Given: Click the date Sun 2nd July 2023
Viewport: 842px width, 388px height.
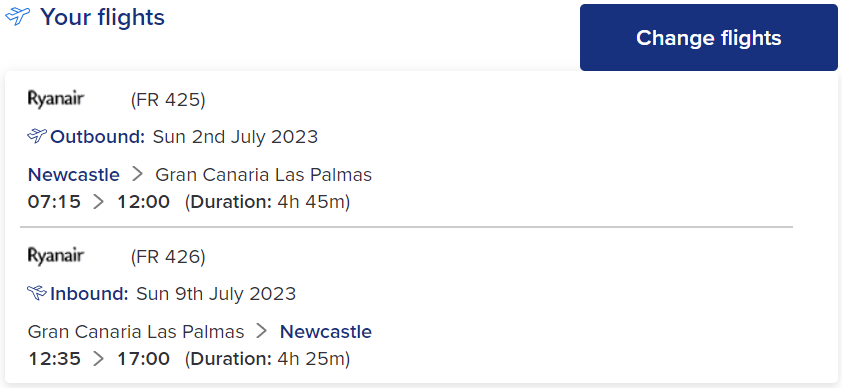Looking at the screenshot, I should click(235, 137).
